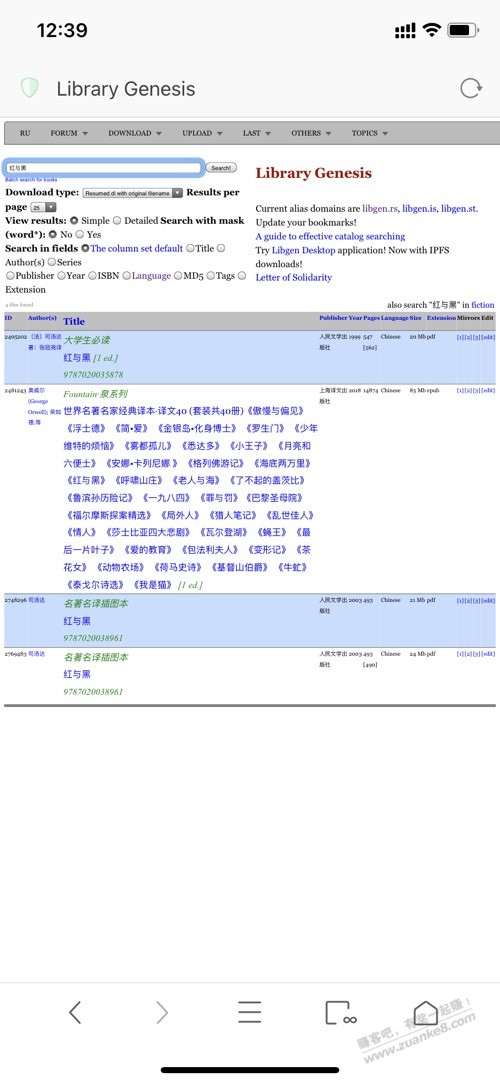Select the Language search field radio
This screenshot has height=1083, width=500.
click(126, 276)
